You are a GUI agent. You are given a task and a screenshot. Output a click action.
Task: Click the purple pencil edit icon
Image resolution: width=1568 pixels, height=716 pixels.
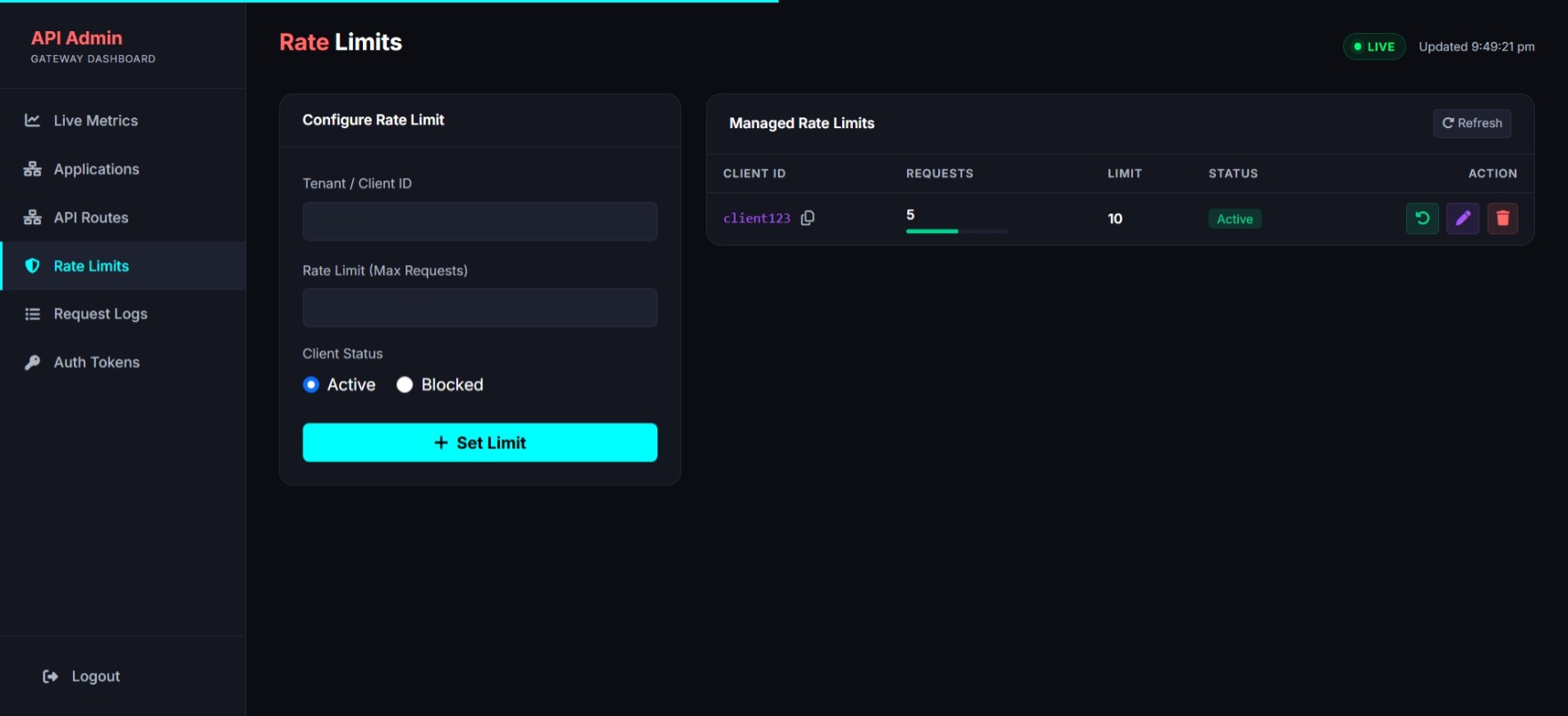pos(1462,218)
